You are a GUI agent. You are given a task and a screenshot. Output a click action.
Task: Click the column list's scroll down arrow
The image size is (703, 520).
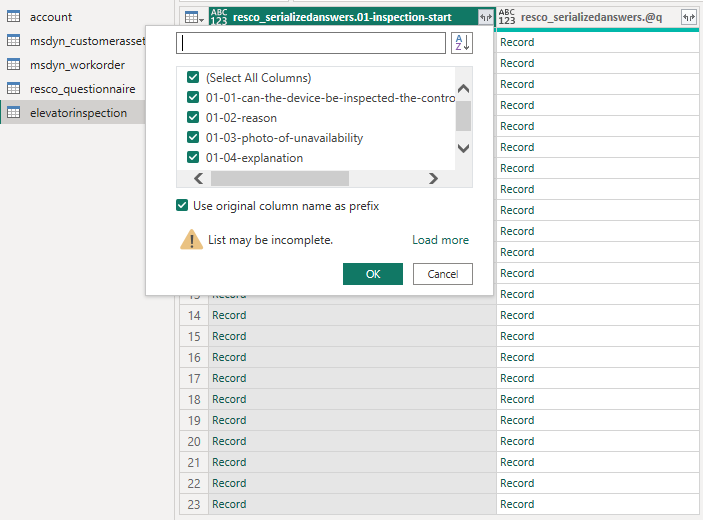(463, 148)
